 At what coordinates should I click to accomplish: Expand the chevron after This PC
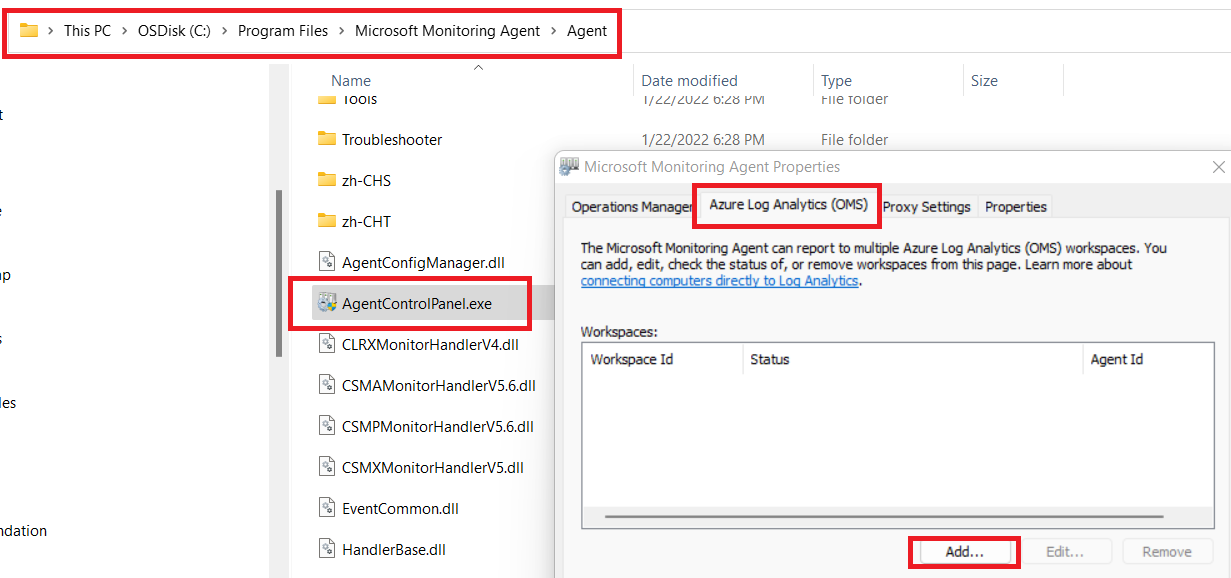pyautogui.click(x=125, y=31)
